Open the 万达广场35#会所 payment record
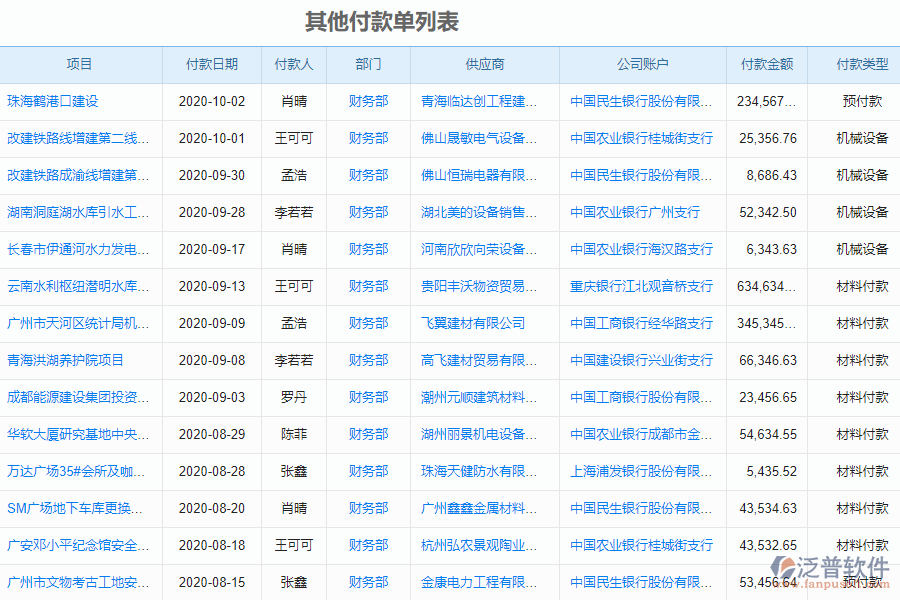The image size is (900, 600). pyautogui.click(x=79, y=471)
